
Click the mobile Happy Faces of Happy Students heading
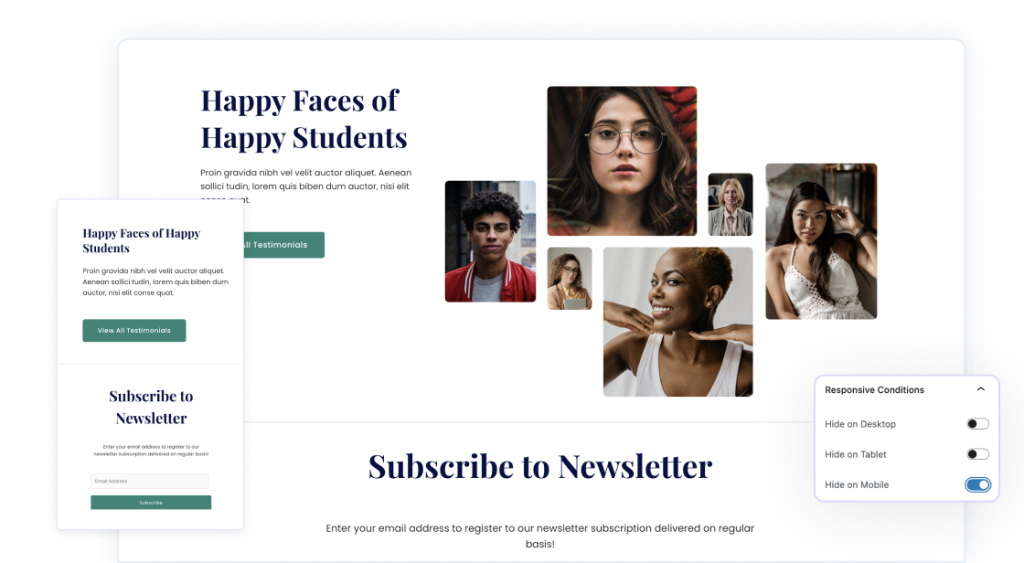[141, 240]
